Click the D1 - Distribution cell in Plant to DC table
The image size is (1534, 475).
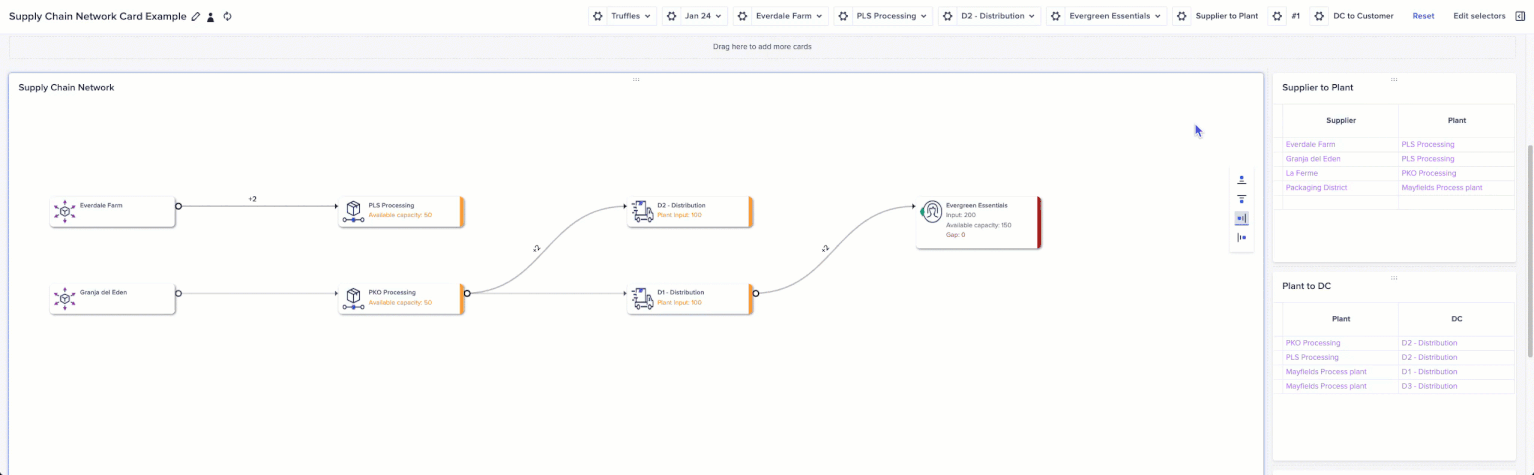tap(1457, 372)
